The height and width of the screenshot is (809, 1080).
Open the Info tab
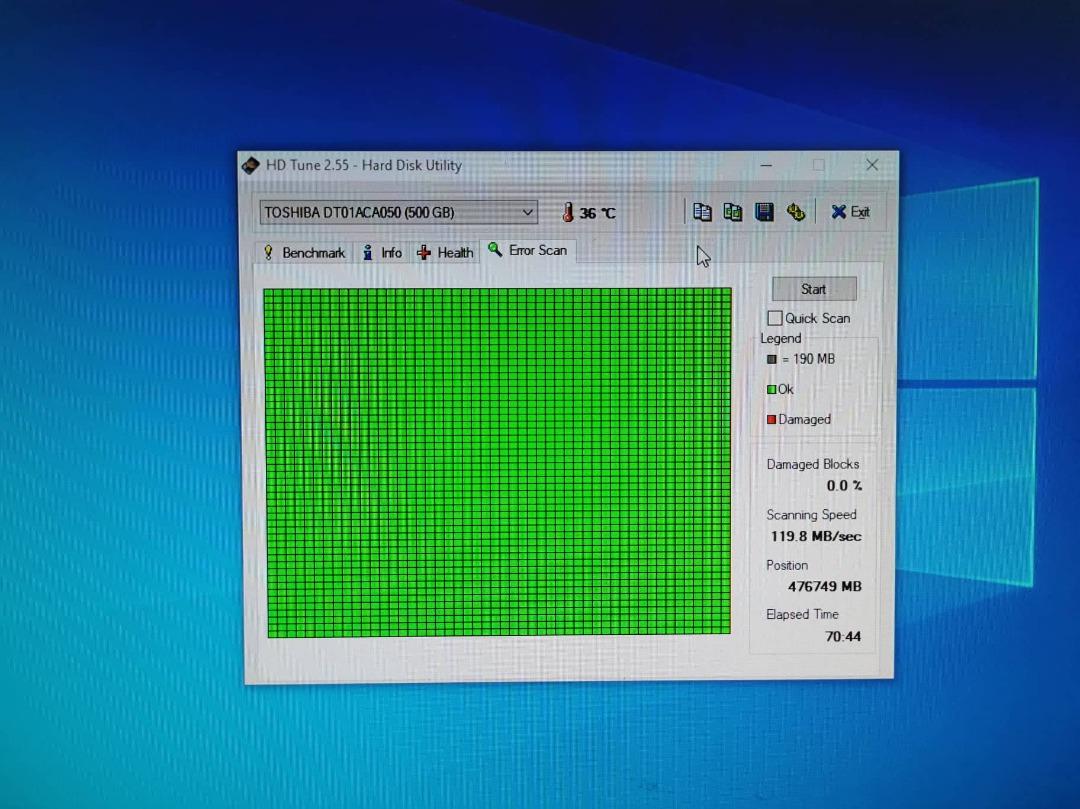tap(383, 253)
